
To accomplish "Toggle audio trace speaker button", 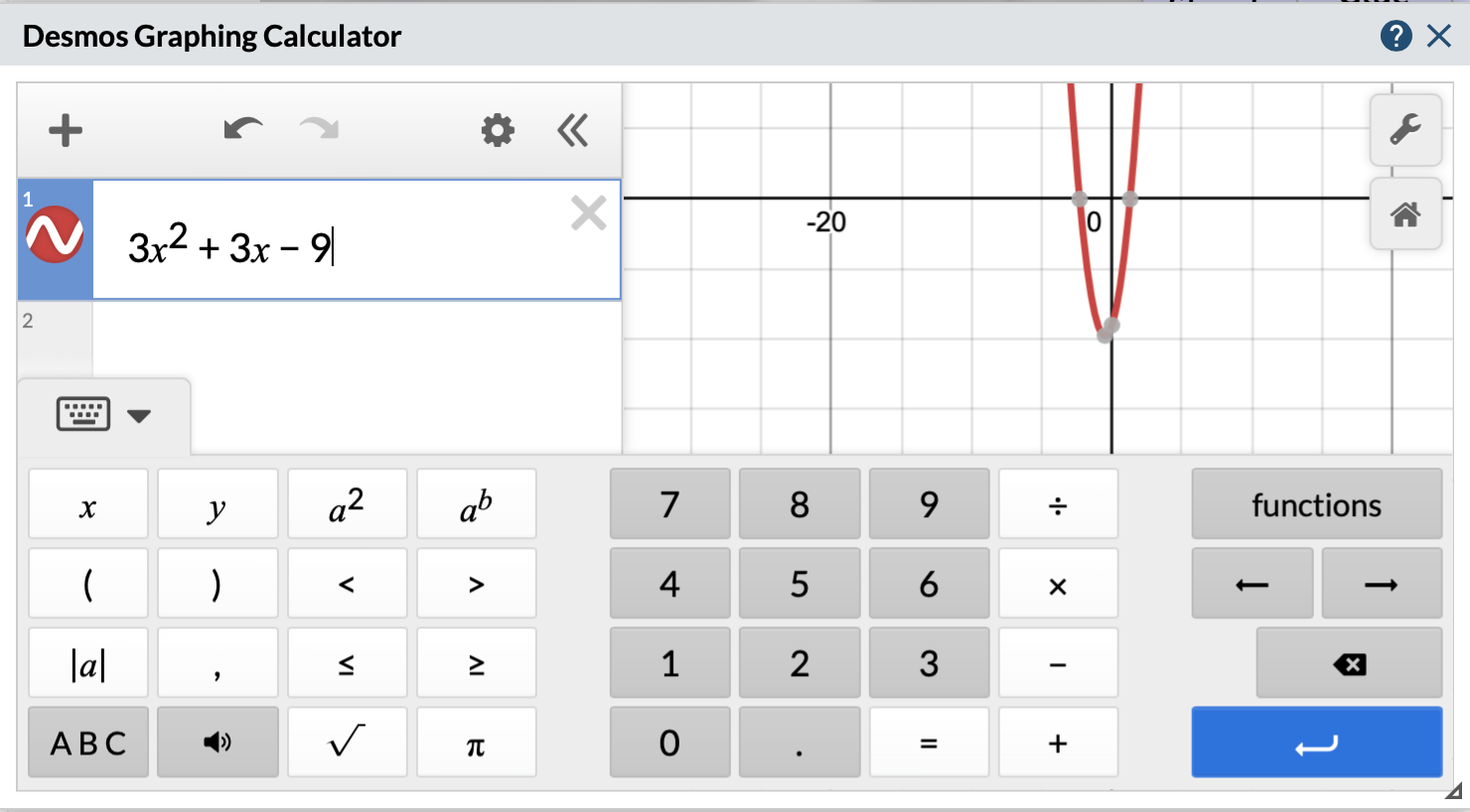I will (218, 743).
